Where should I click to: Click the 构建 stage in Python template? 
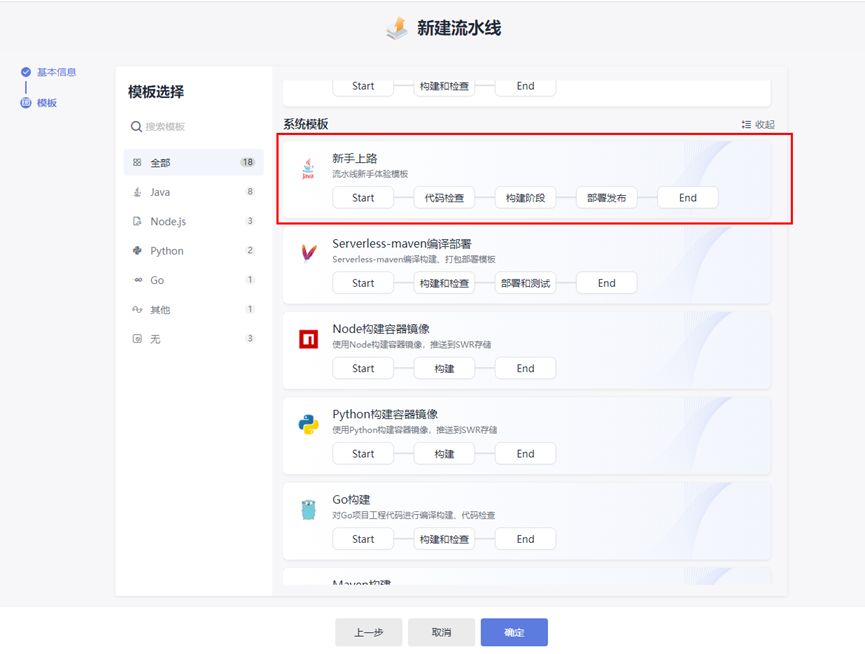(444, 454)
